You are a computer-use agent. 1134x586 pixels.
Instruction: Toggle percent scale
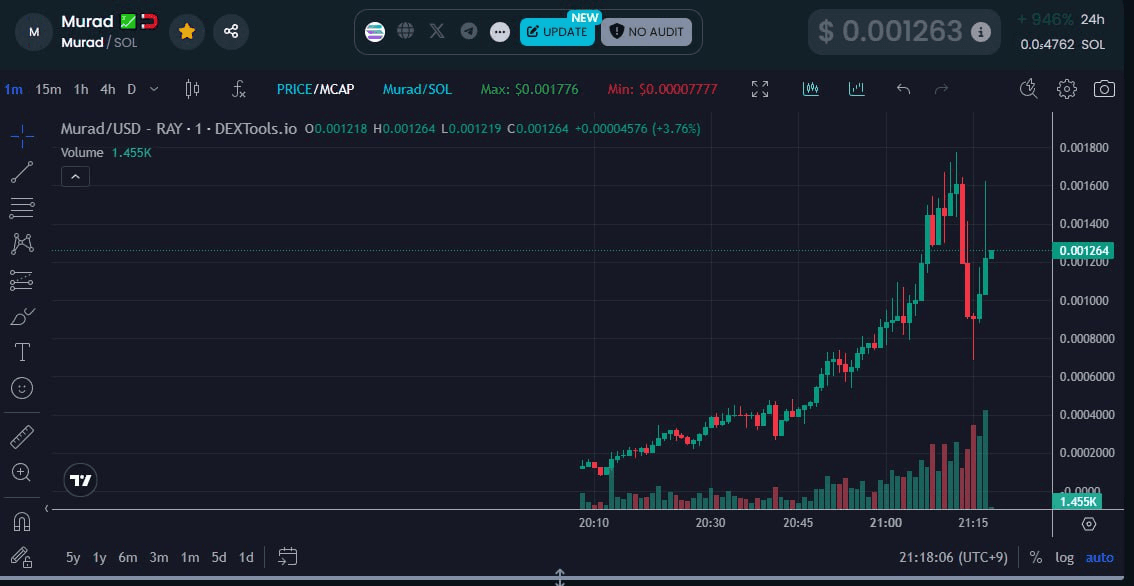[1036, 558]
